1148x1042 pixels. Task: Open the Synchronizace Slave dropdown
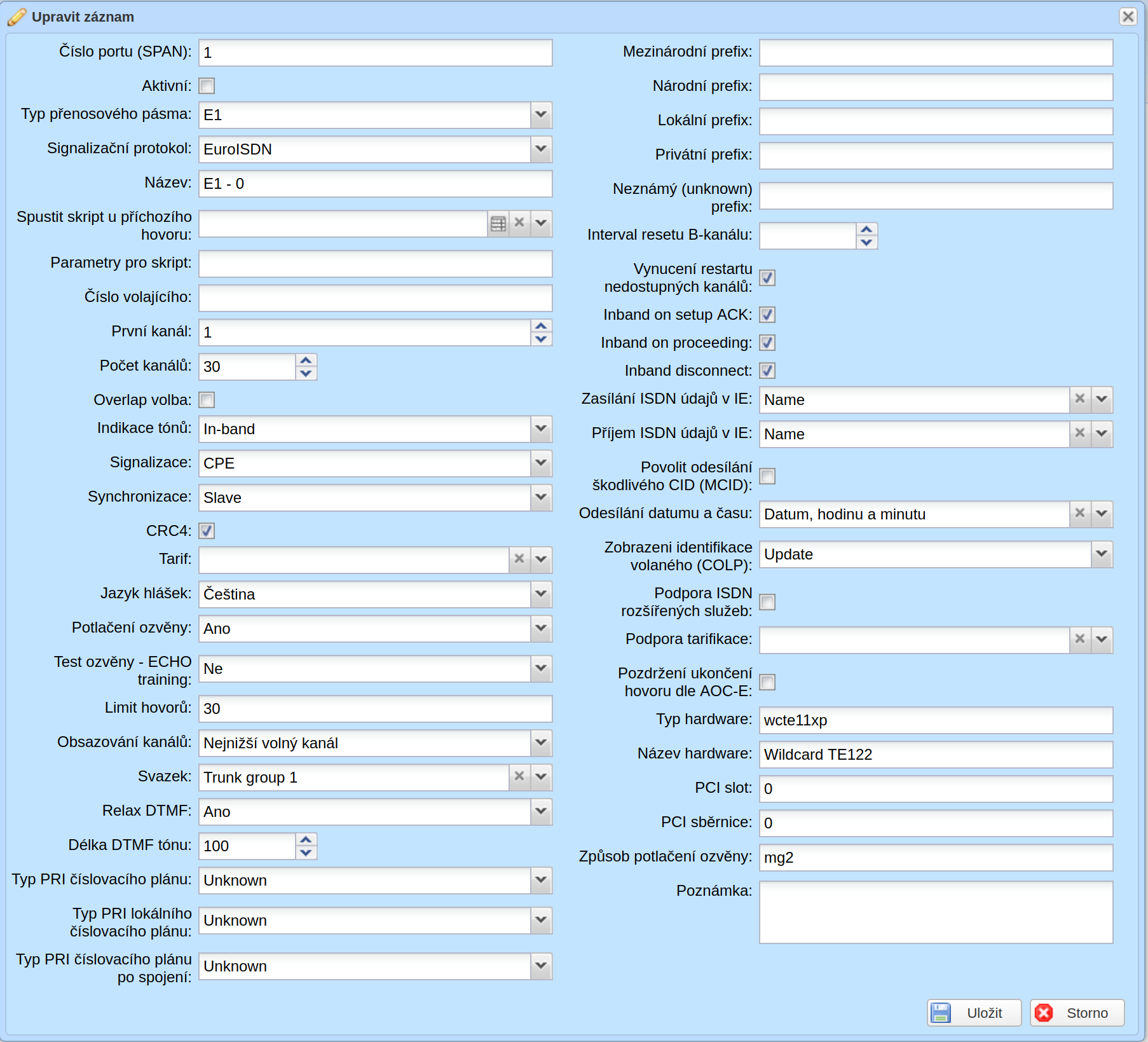click(x=541, y=498)
